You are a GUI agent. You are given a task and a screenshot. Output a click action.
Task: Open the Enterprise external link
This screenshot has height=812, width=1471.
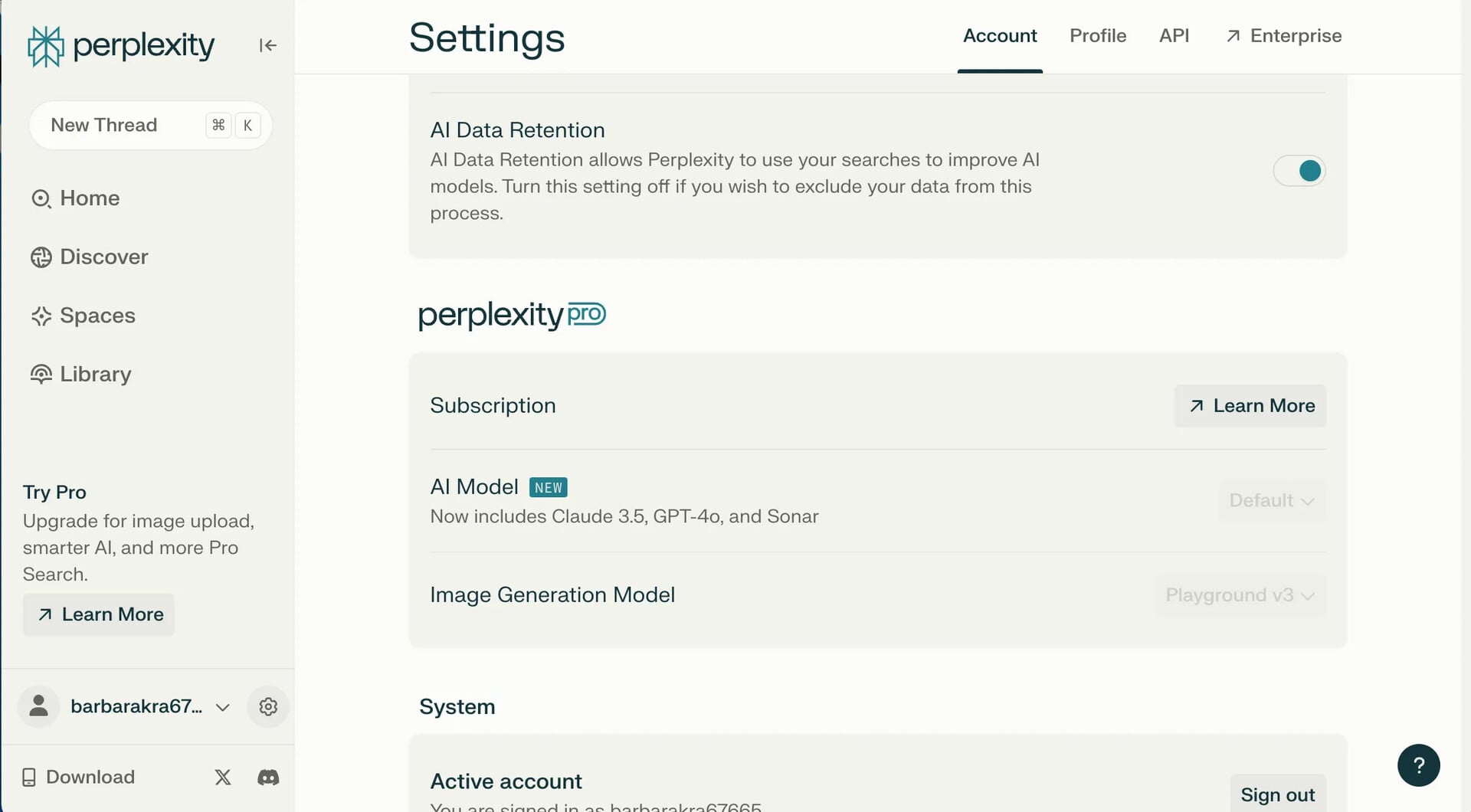tap(1284, 36)
